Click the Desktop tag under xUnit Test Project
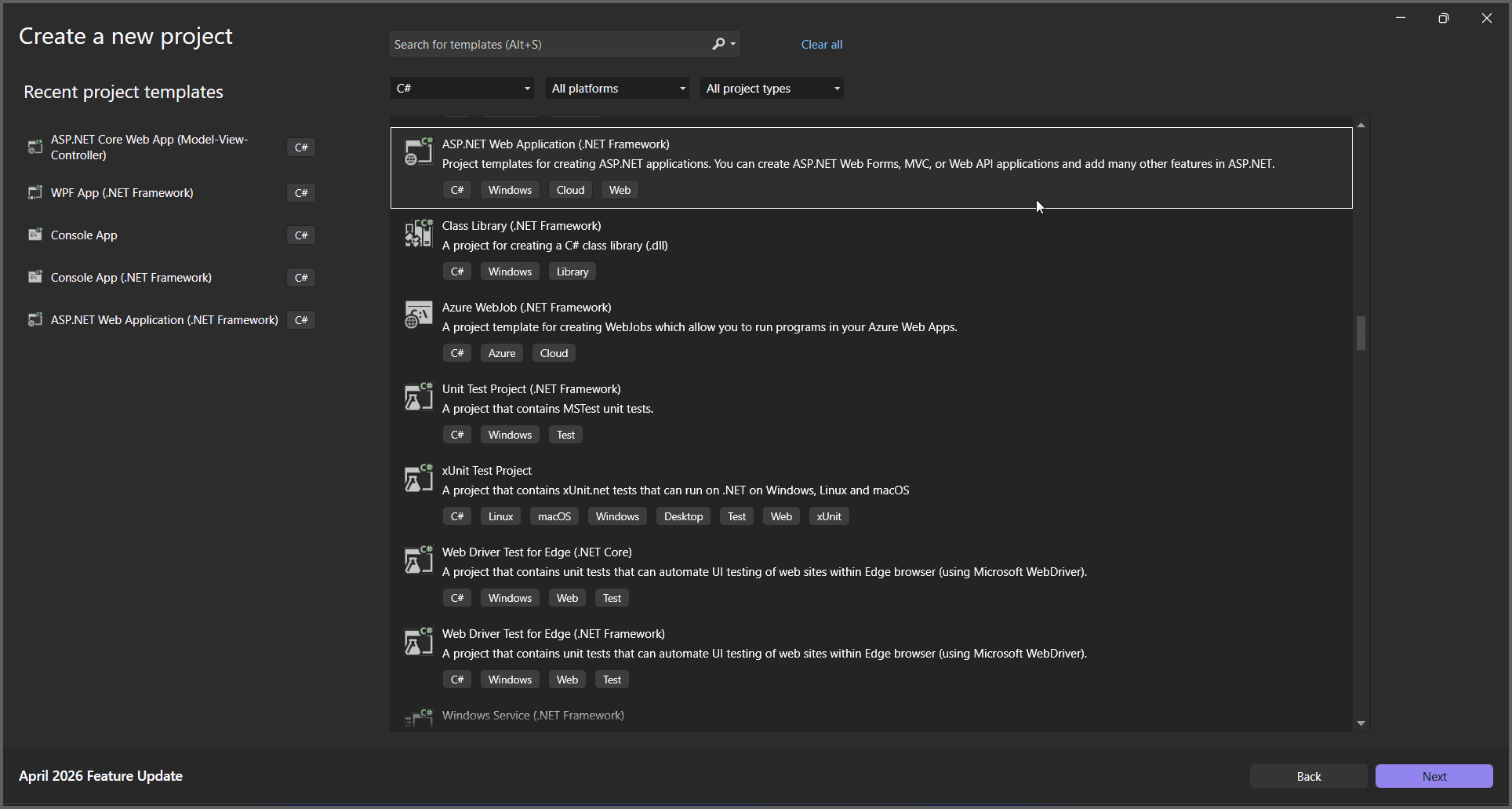This screenshot has height=809, width=1512. coord(683,516)
